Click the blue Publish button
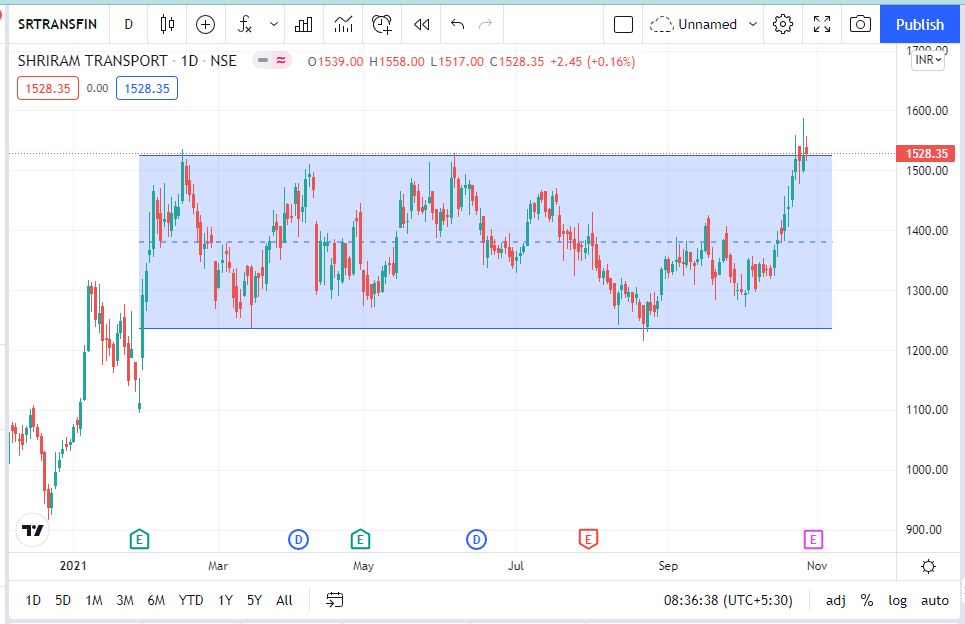The width and height of the screenshot is (965, 624). click(x=920, y=24)
